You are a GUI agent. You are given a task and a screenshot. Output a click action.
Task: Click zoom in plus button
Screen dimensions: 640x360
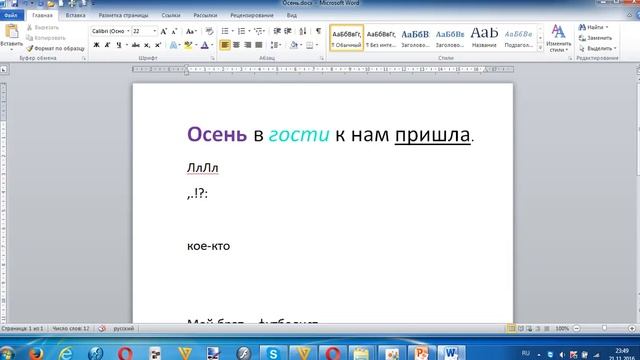click(x=632, y=328)
